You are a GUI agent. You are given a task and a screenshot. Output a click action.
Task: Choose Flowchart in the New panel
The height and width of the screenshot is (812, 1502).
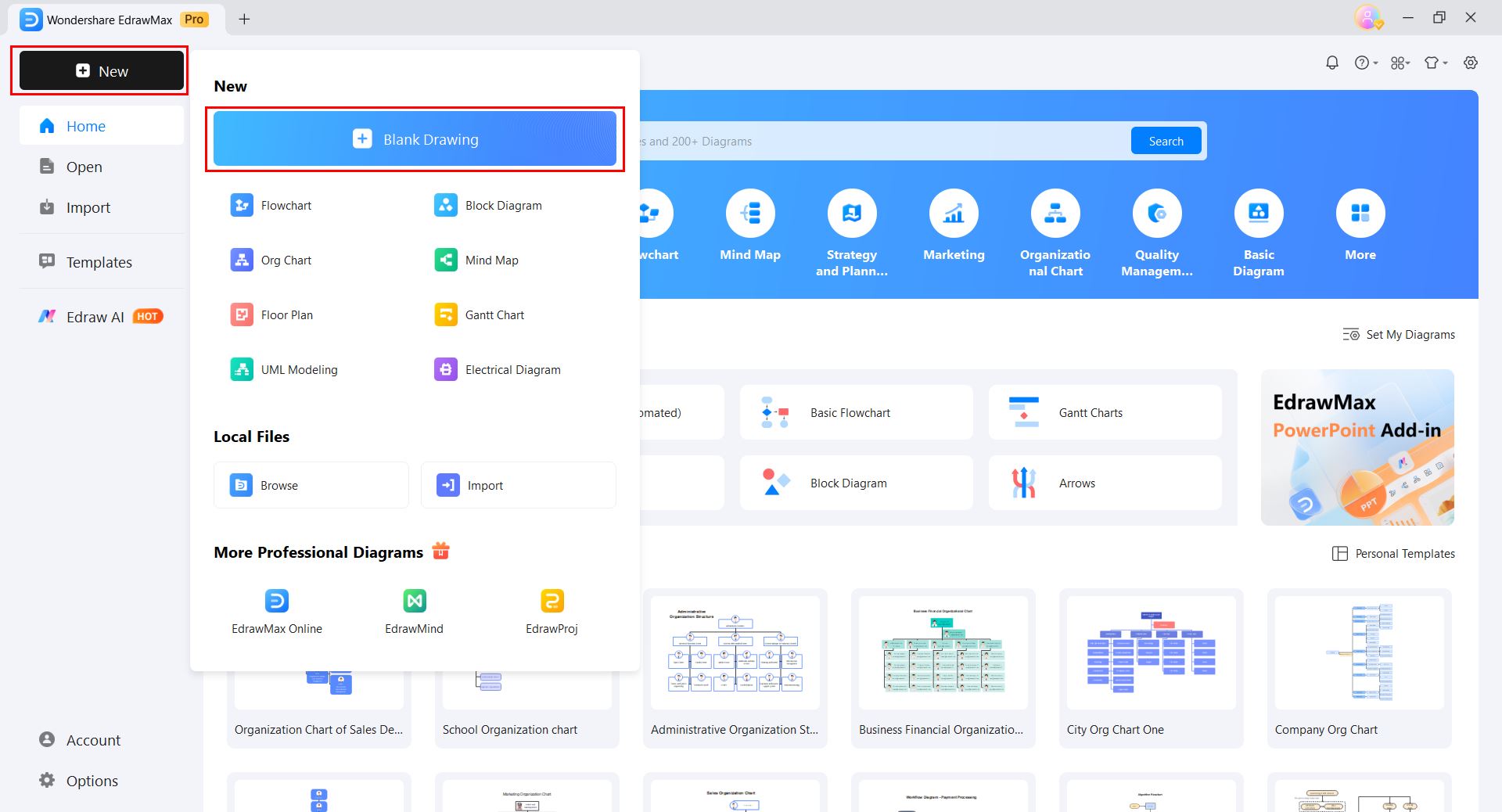(x=271, y=206)
